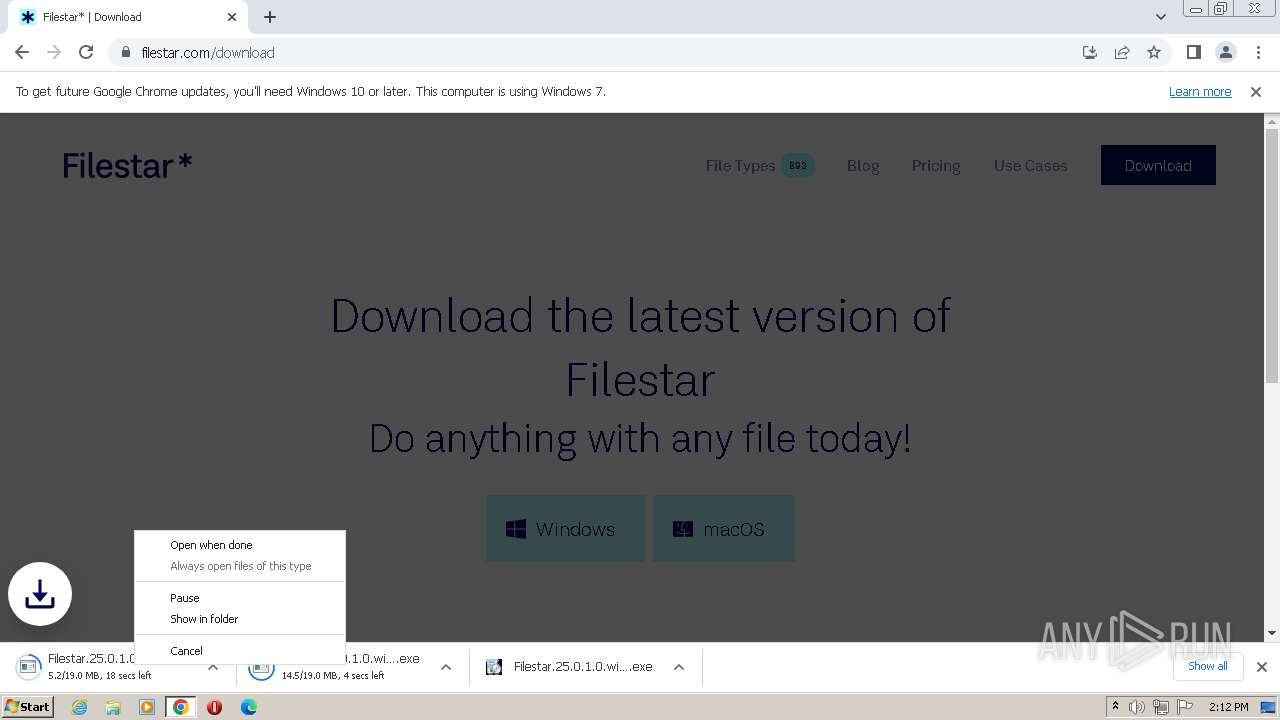The height and width of the screenshot is (720, 1280).
Task: Reload the Filestar download page
Action: [86, 52]
